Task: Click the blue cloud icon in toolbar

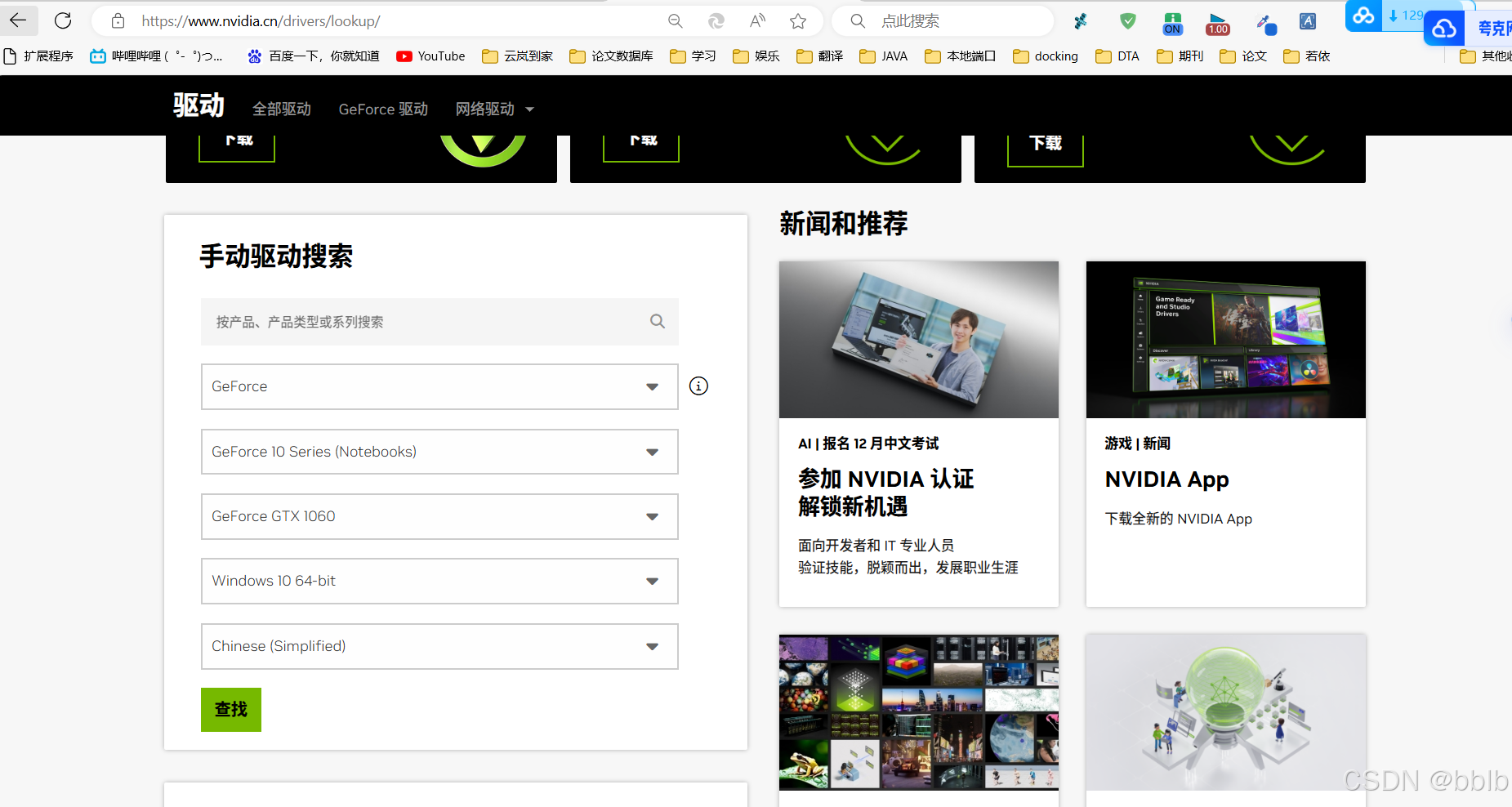Action: click(1363, 16)
